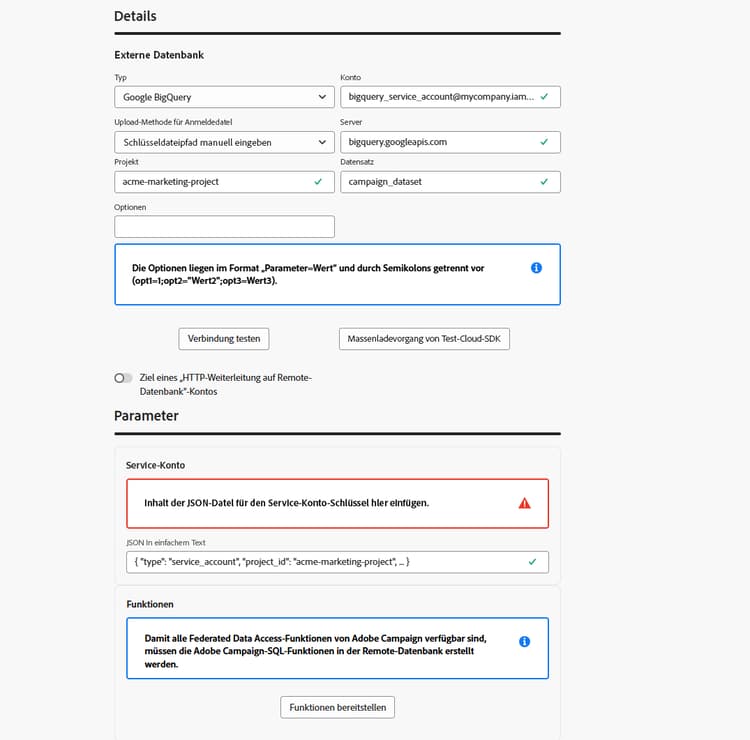
Task: Click the "Die Optionen liegen im Format" text
Action: click(x=308, y=275)
